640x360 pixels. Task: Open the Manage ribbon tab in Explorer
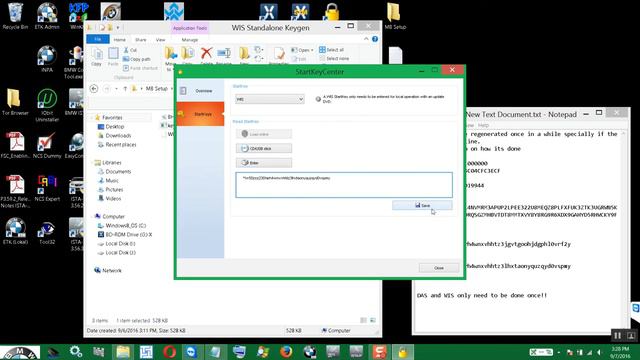click(x=189, y=40)
